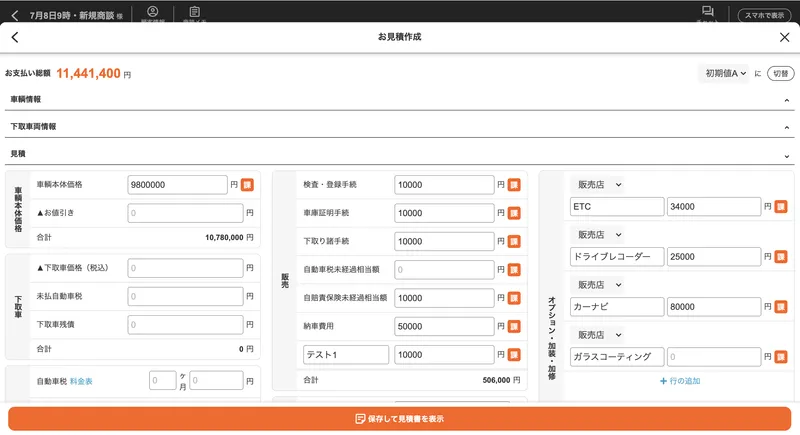Expand the 車輌情報 section

coord(399,99)
